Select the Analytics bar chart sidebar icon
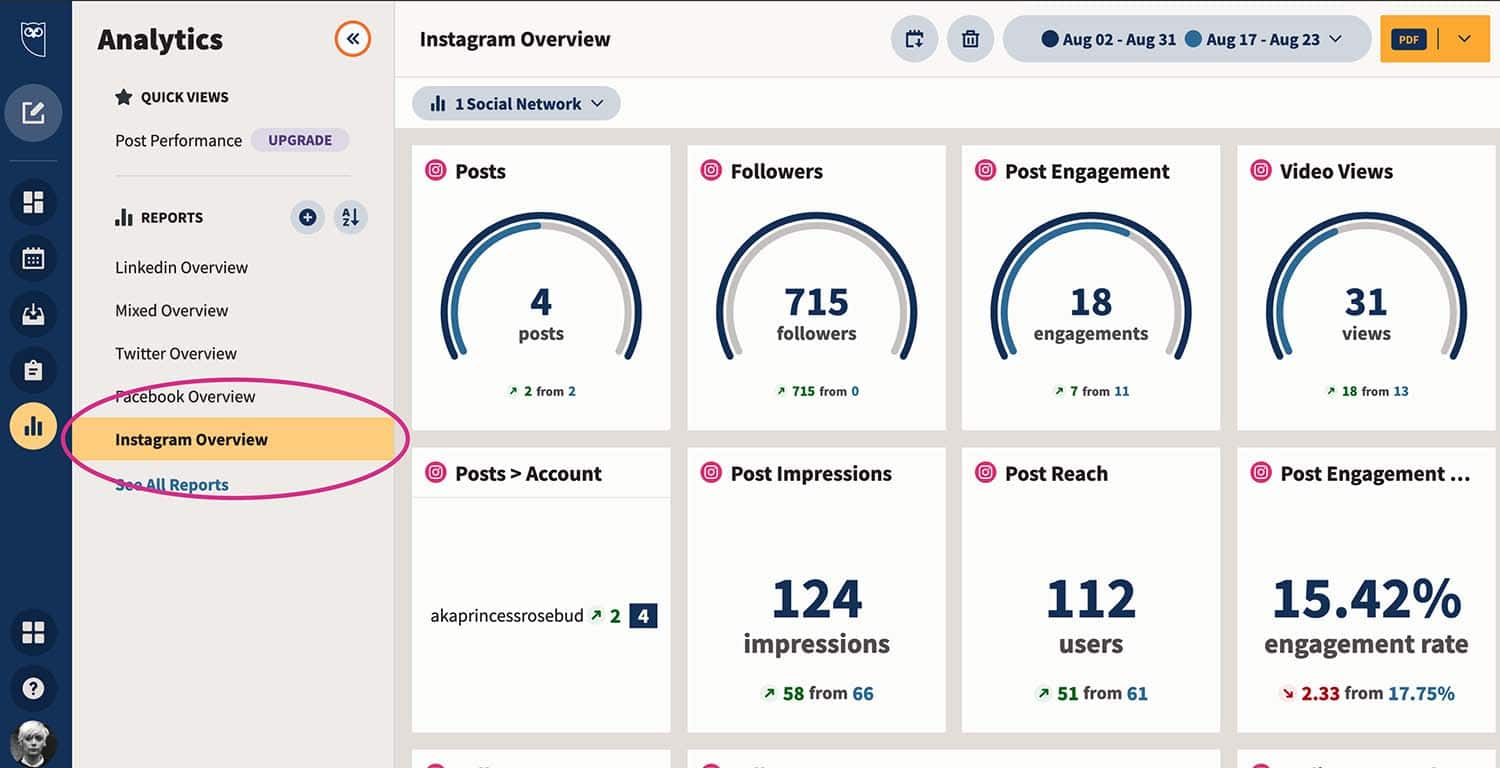1500x768 pixels. [33, 427]
